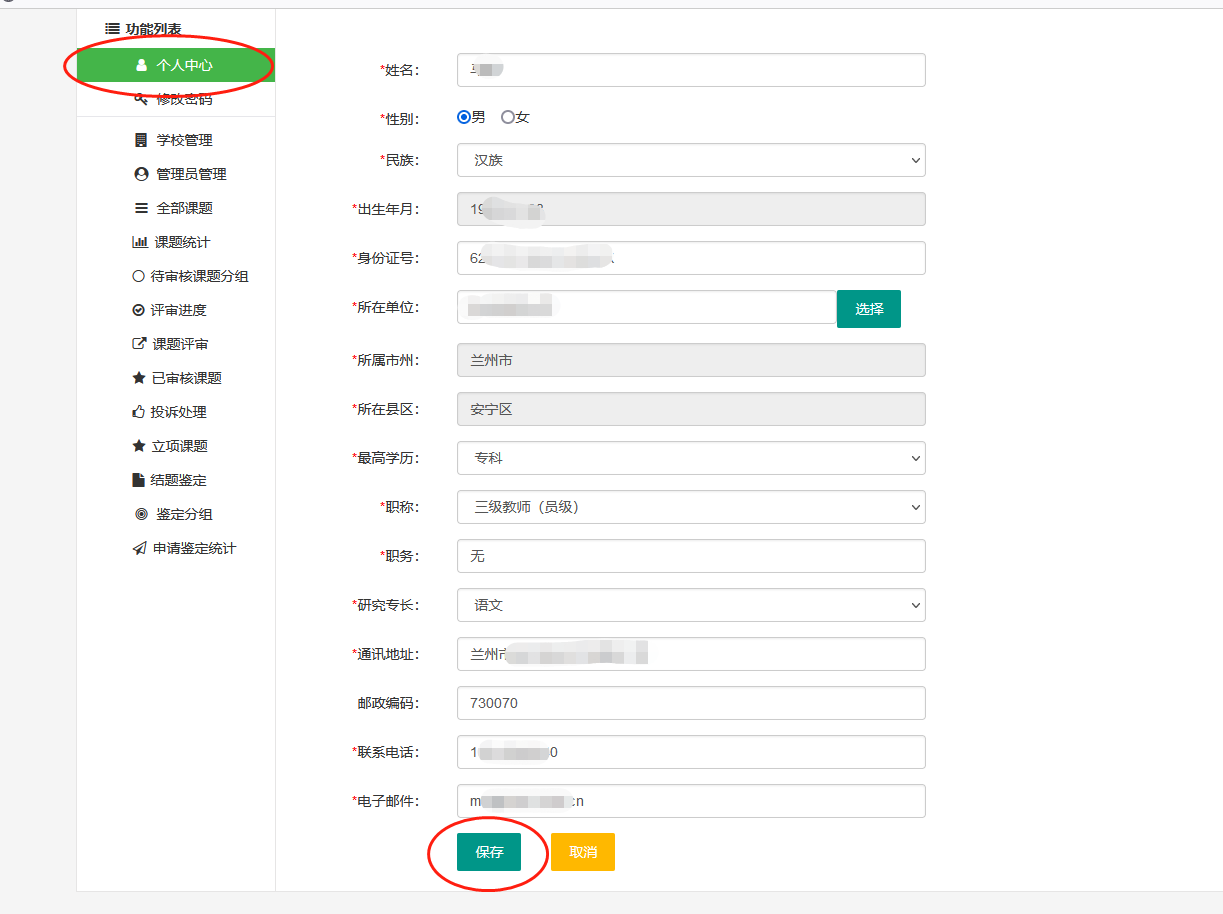
Task: Click the building icon beside 学校管理
Action: click(x=141, y=140)
